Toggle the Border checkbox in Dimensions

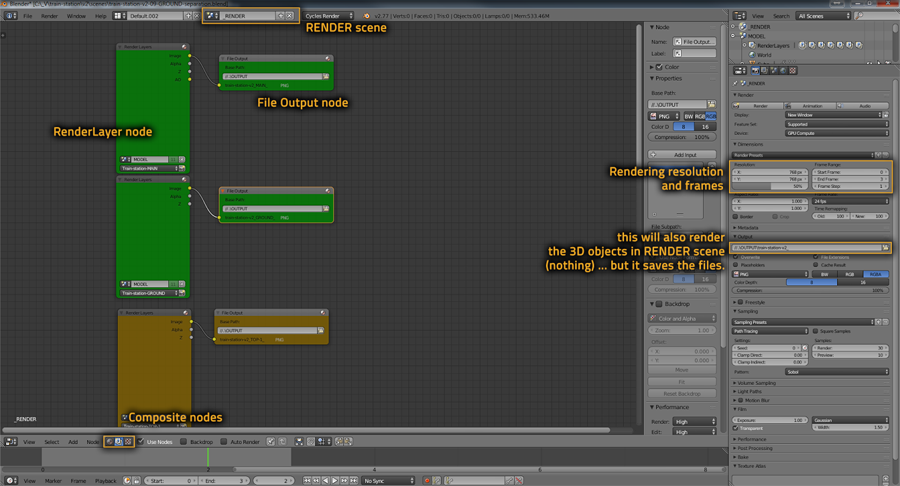click(736, 217)
